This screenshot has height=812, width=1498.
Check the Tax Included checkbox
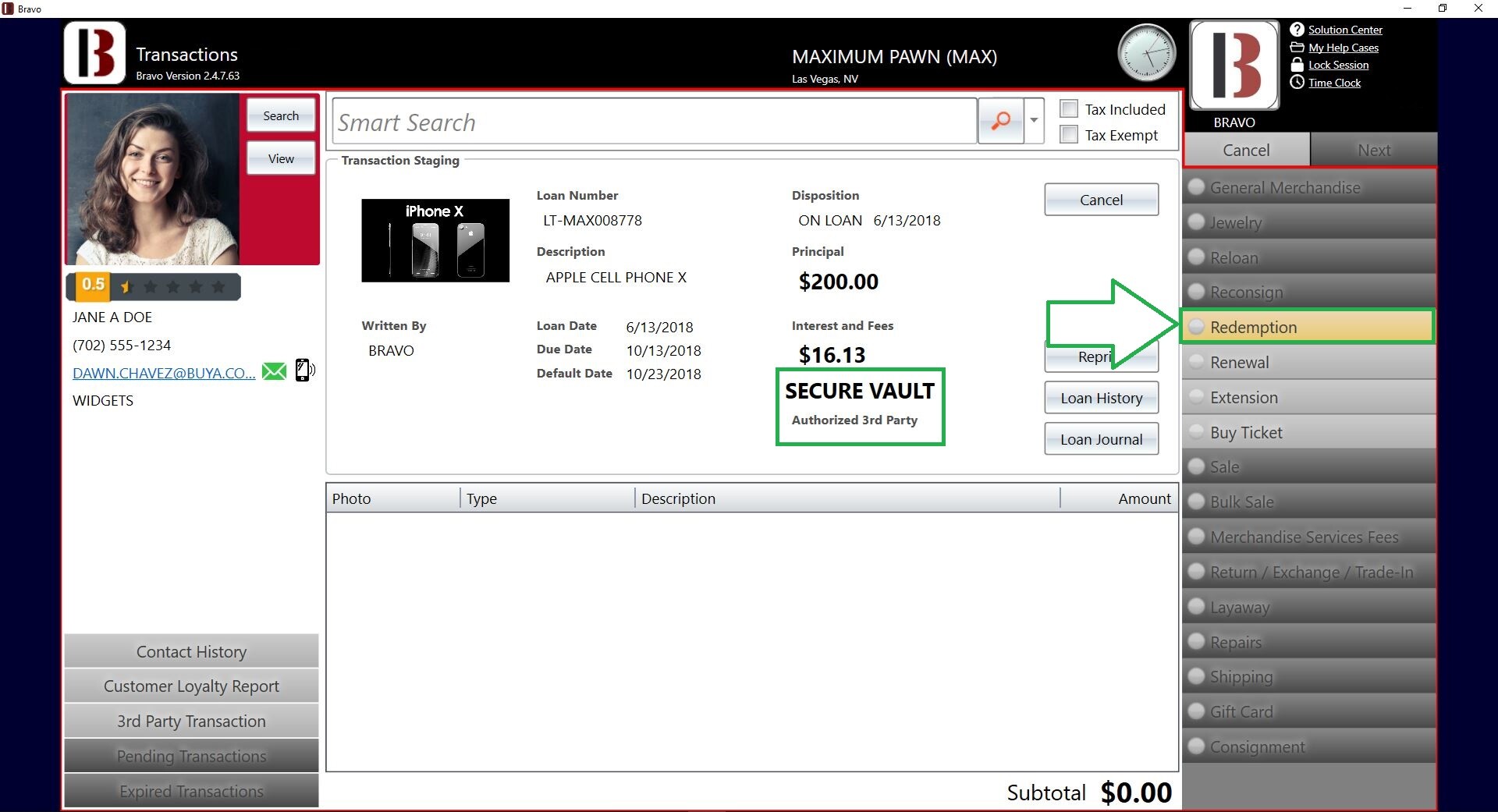[x=1069, y=109]
